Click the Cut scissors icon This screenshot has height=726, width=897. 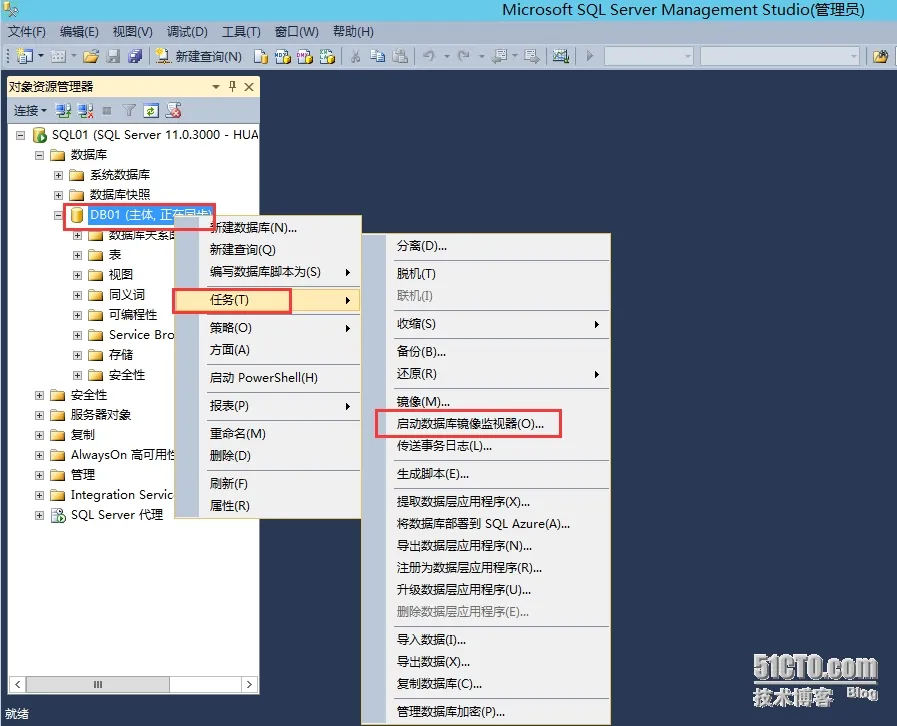point(355,56)
